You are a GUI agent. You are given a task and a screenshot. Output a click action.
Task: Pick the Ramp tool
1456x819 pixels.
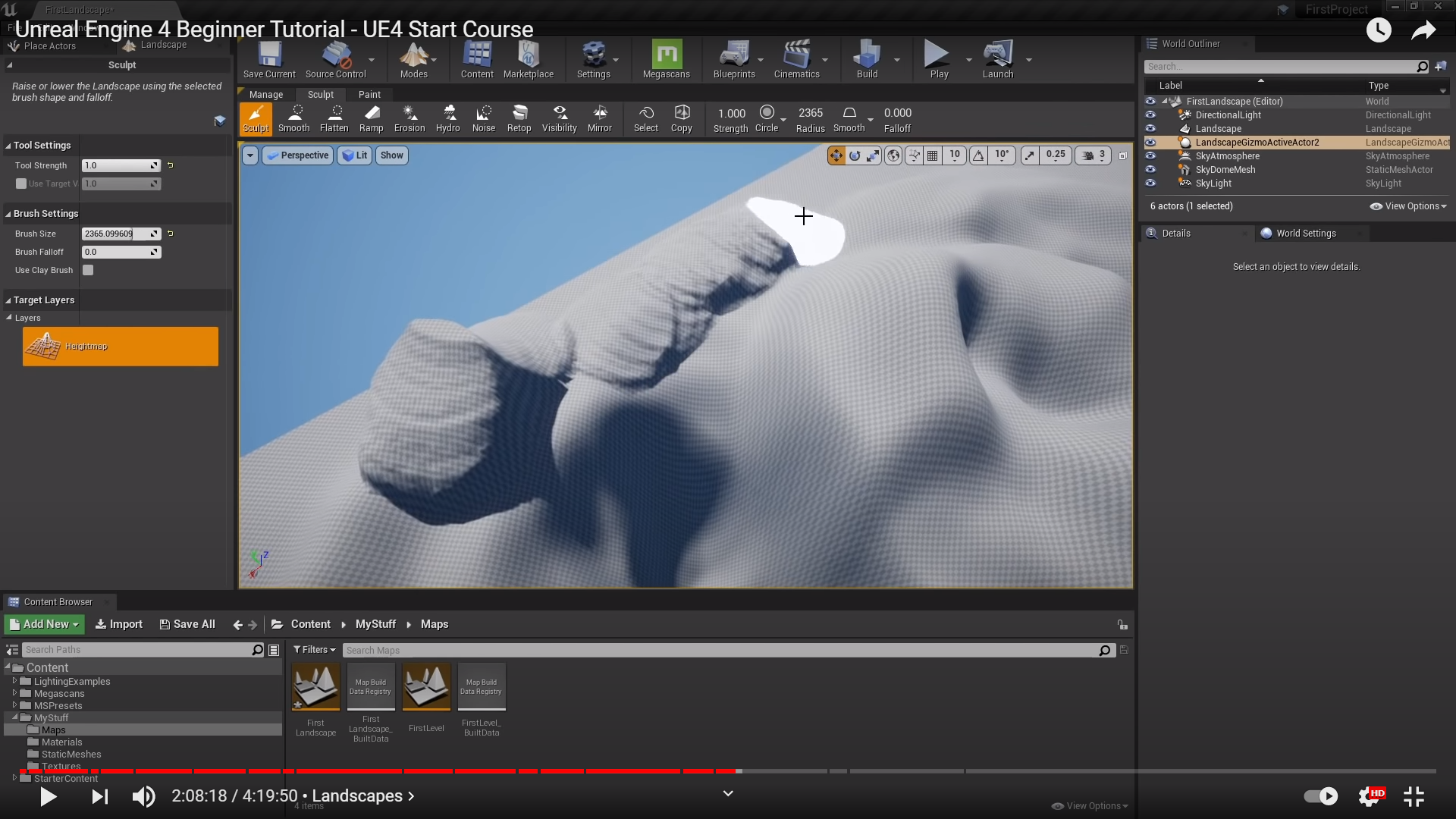pos(371,119)
